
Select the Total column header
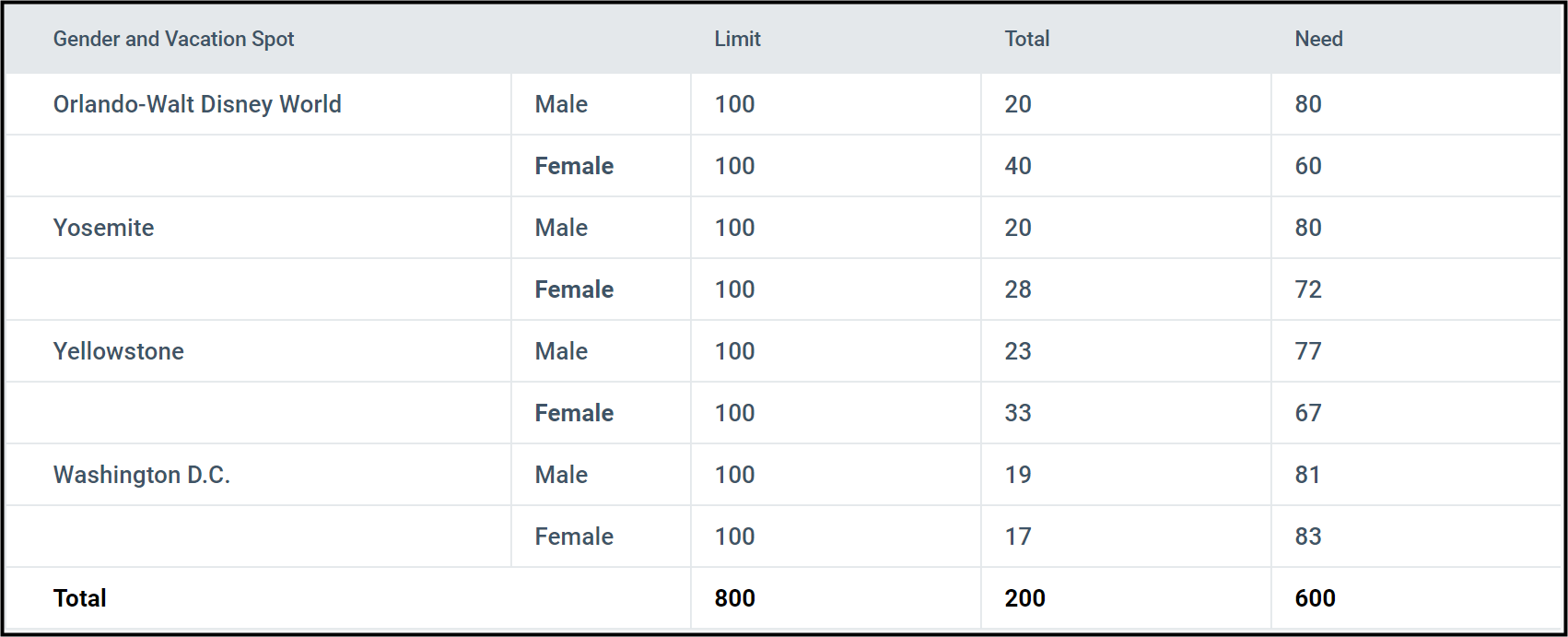pos(1026,39)
